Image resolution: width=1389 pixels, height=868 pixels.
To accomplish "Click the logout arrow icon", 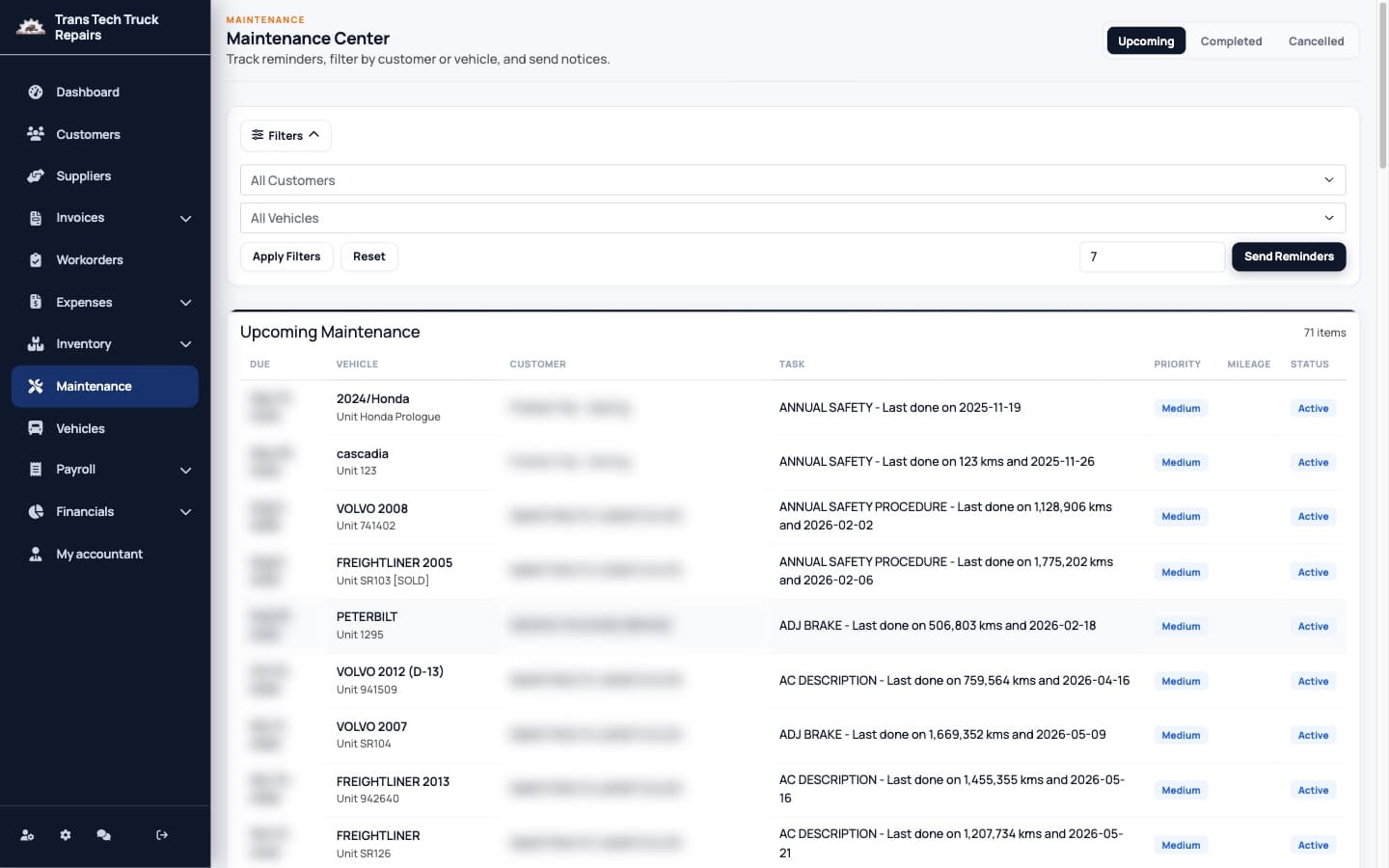I will [x=162, y=835].
